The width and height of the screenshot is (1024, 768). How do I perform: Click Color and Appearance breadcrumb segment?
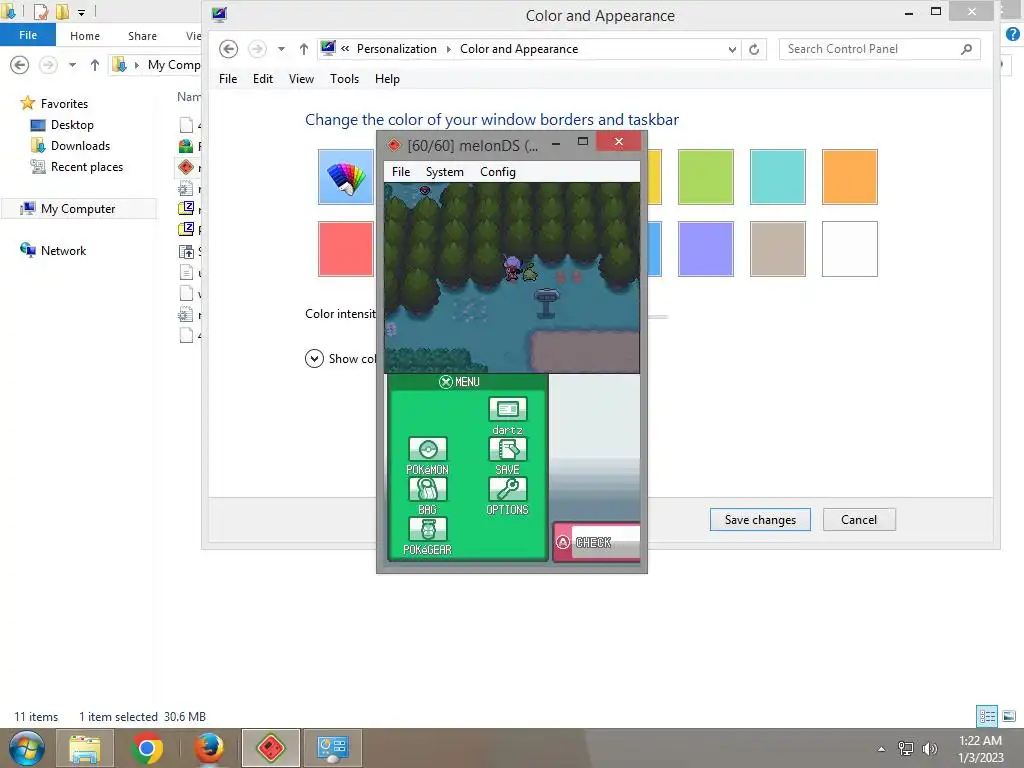pos(519,49)
